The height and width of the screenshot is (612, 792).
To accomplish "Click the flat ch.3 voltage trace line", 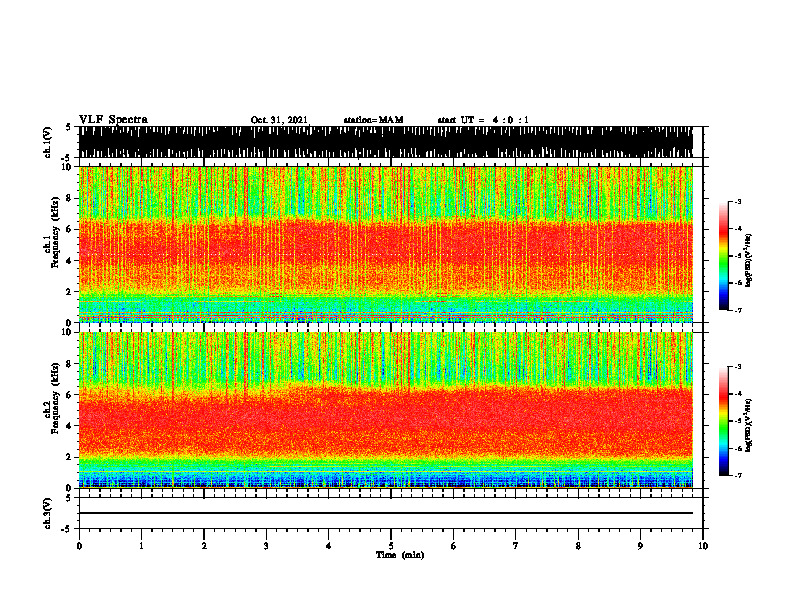I will (x=386, y=513).
